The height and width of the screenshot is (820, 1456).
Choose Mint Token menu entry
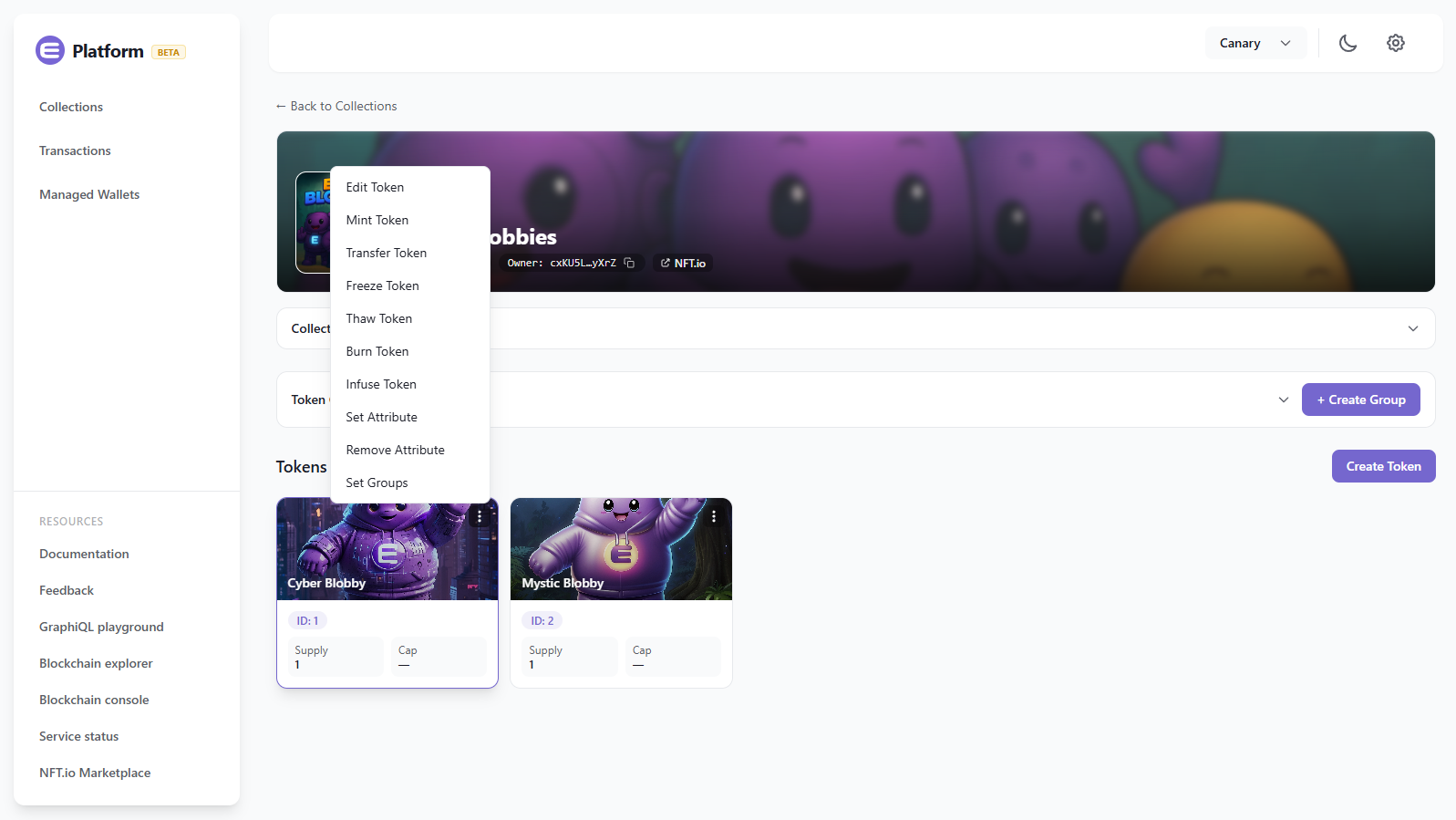click(409, 220)
